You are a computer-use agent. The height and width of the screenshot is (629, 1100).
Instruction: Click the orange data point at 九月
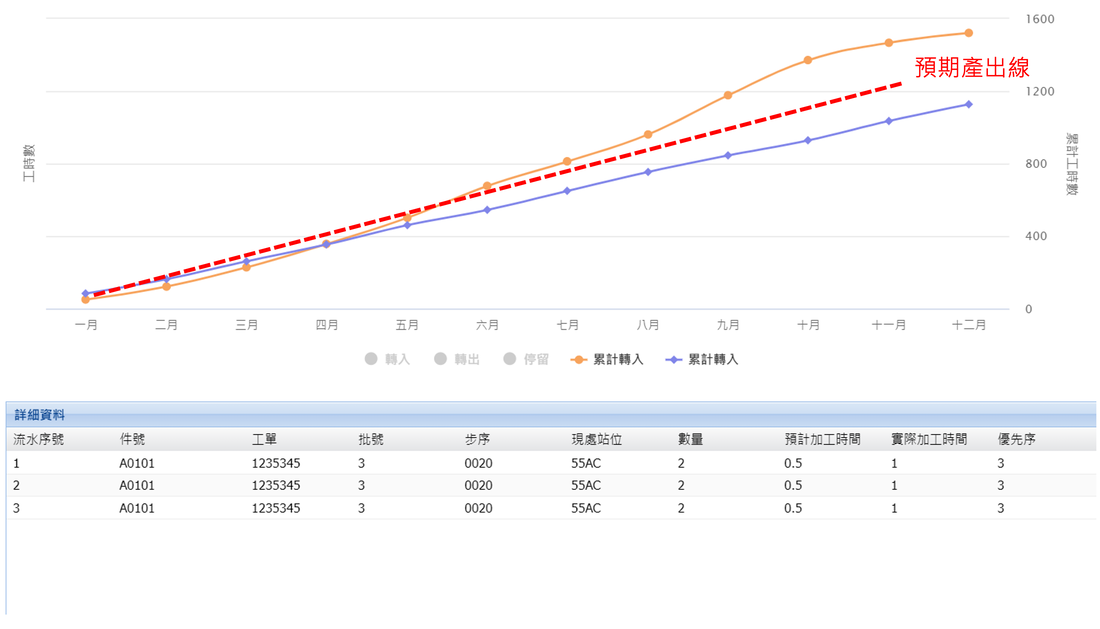point(728,95)
